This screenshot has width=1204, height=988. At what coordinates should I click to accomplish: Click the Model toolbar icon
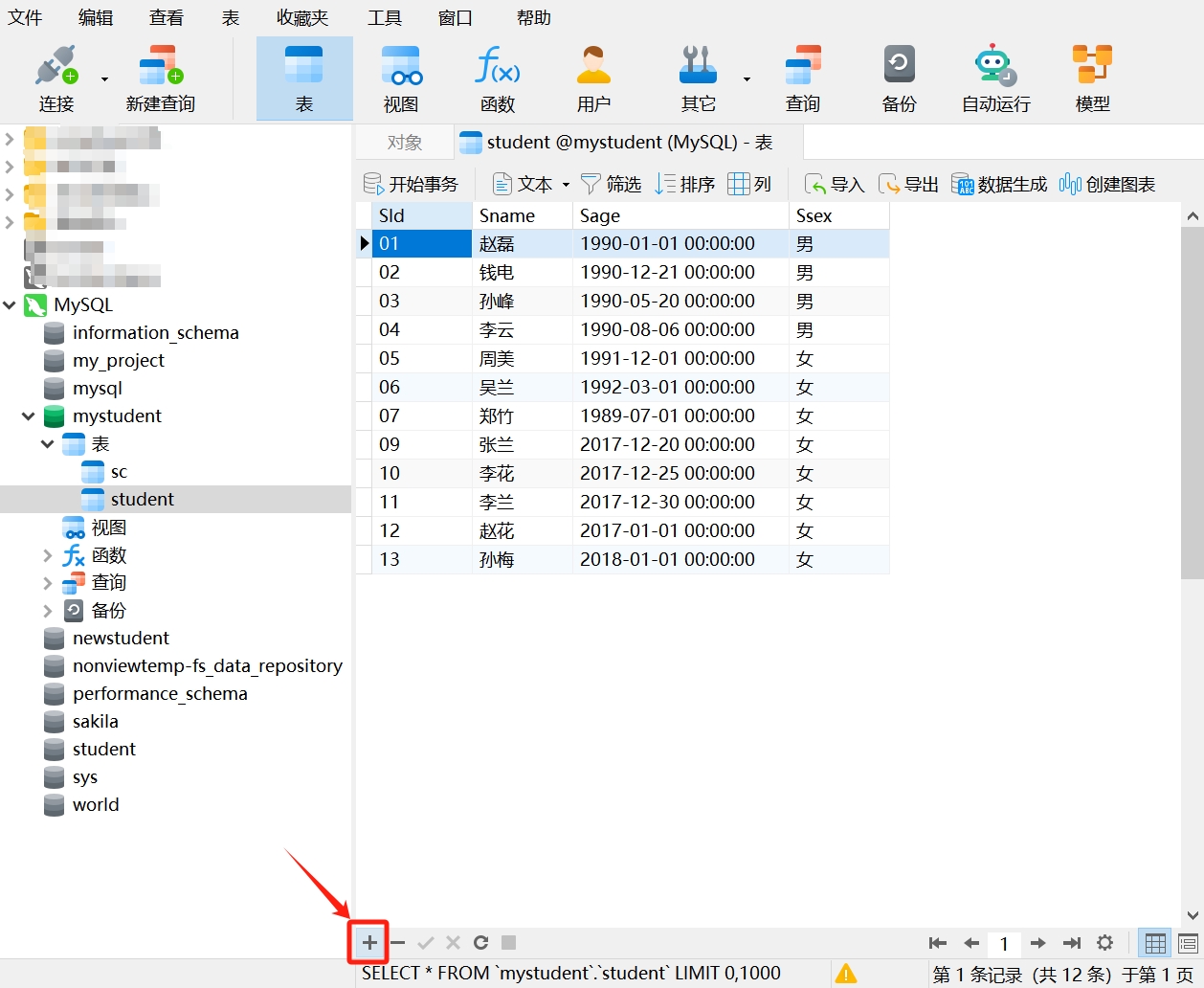click(1092, 79)
